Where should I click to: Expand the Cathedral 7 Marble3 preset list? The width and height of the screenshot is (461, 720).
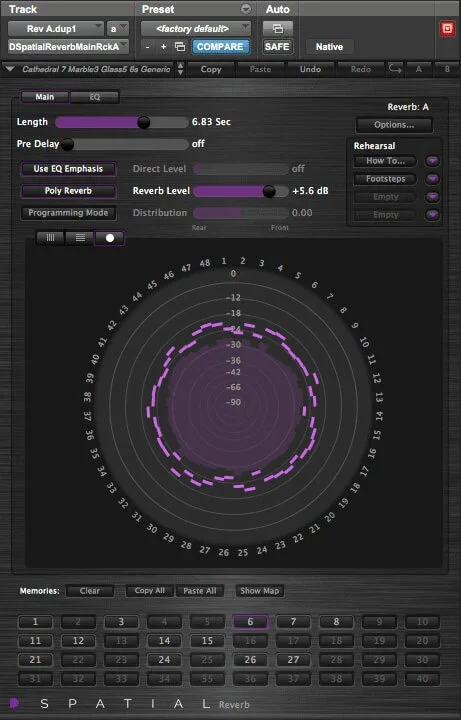coord(10,69)
